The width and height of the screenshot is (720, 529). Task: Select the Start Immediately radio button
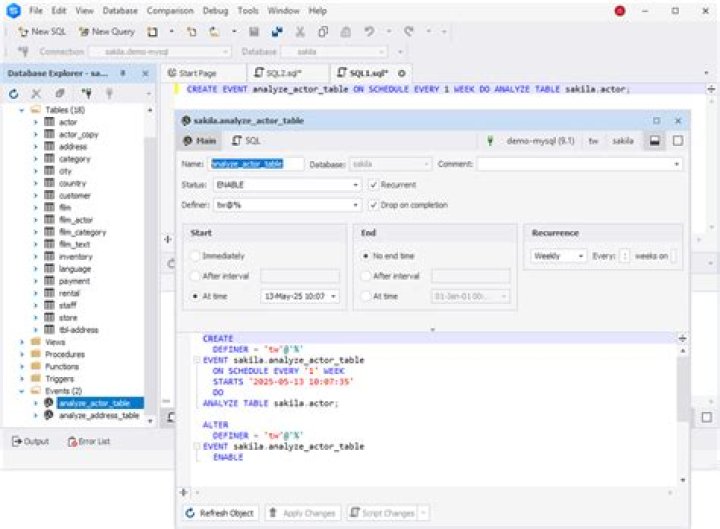[x=195, y=256]
